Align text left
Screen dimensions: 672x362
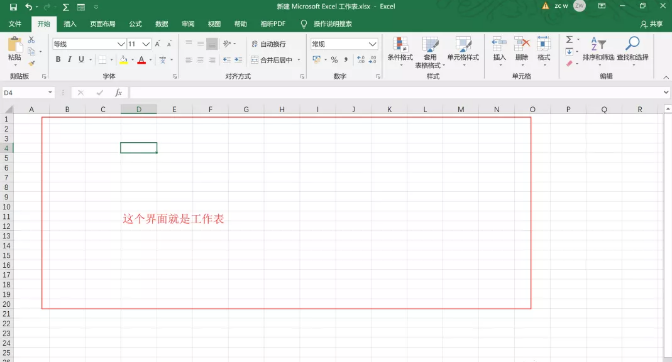(189, 60)
